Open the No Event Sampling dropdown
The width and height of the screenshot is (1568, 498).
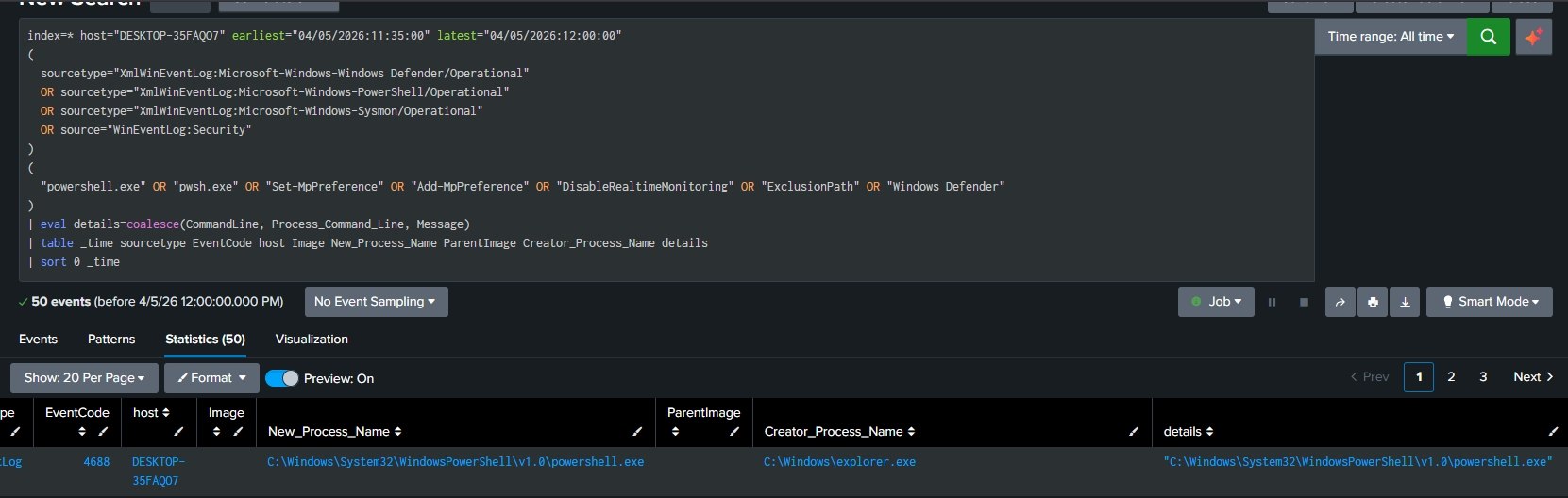coord(376,302)
